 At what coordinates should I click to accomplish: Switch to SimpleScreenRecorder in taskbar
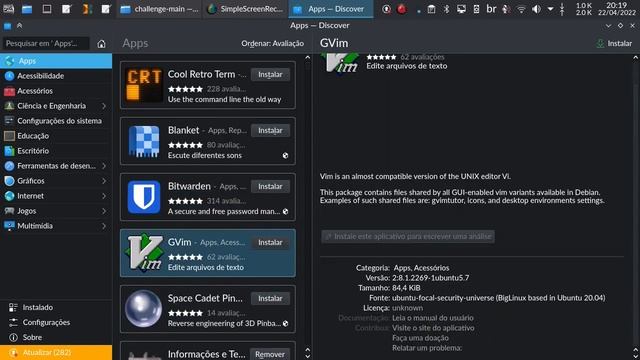click(x=245, y=9)
